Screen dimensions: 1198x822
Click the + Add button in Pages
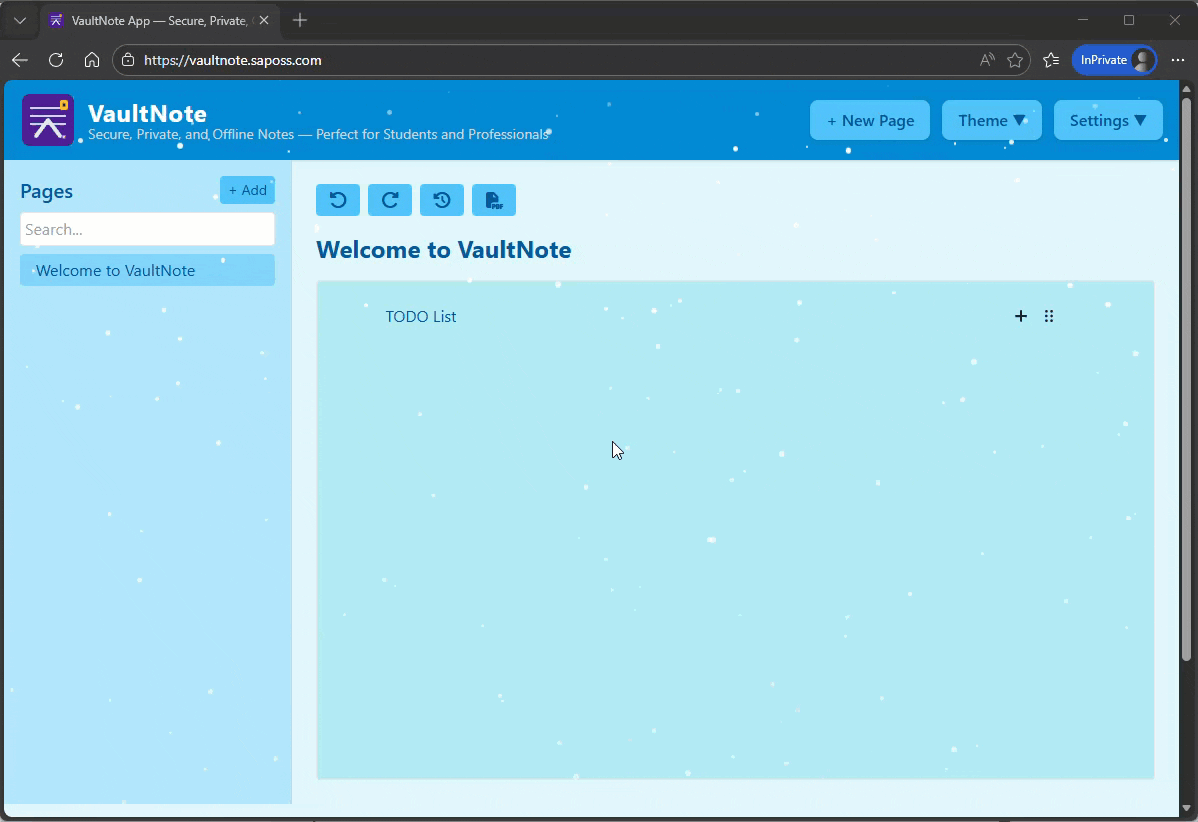click(248, 190)
